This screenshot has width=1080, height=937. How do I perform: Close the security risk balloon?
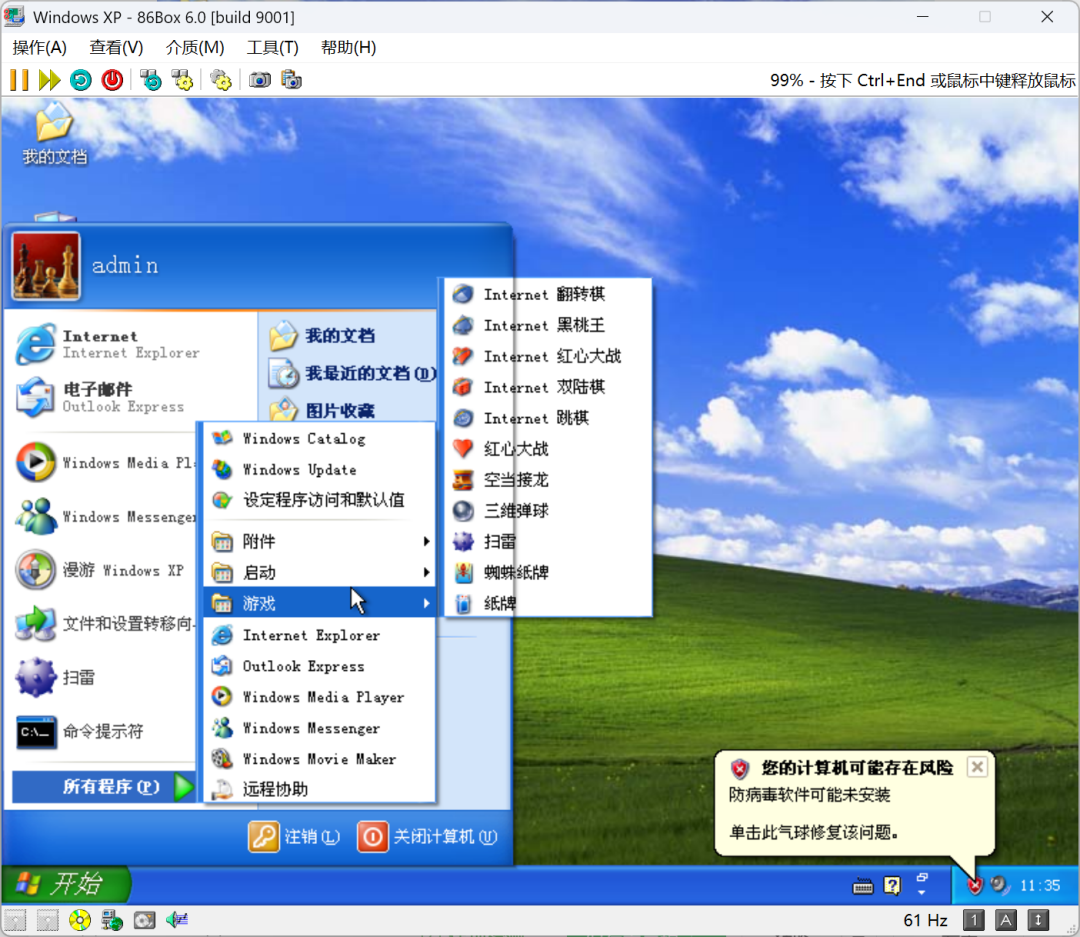point(977,767)
